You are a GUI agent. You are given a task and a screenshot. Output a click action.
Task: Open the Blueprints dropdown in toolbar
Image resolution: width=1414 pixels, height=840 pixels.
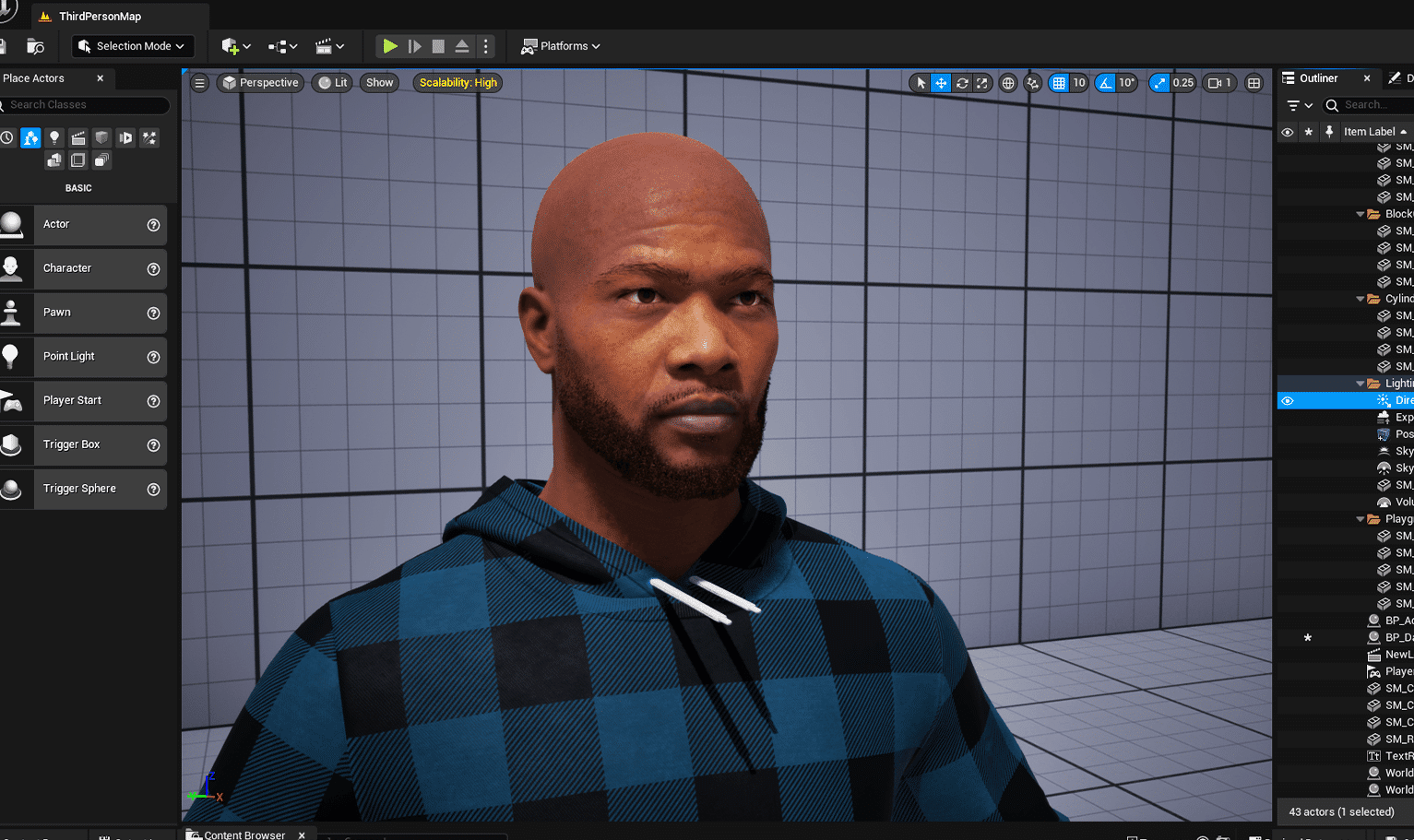coord(282,46)
